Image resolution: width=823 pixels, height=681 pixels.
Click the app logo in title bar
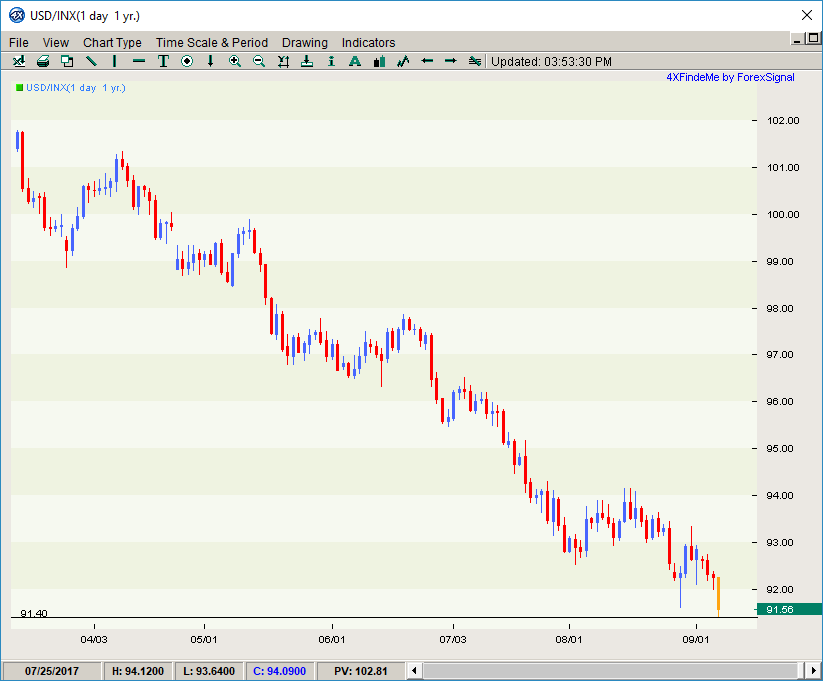point(16,16)
